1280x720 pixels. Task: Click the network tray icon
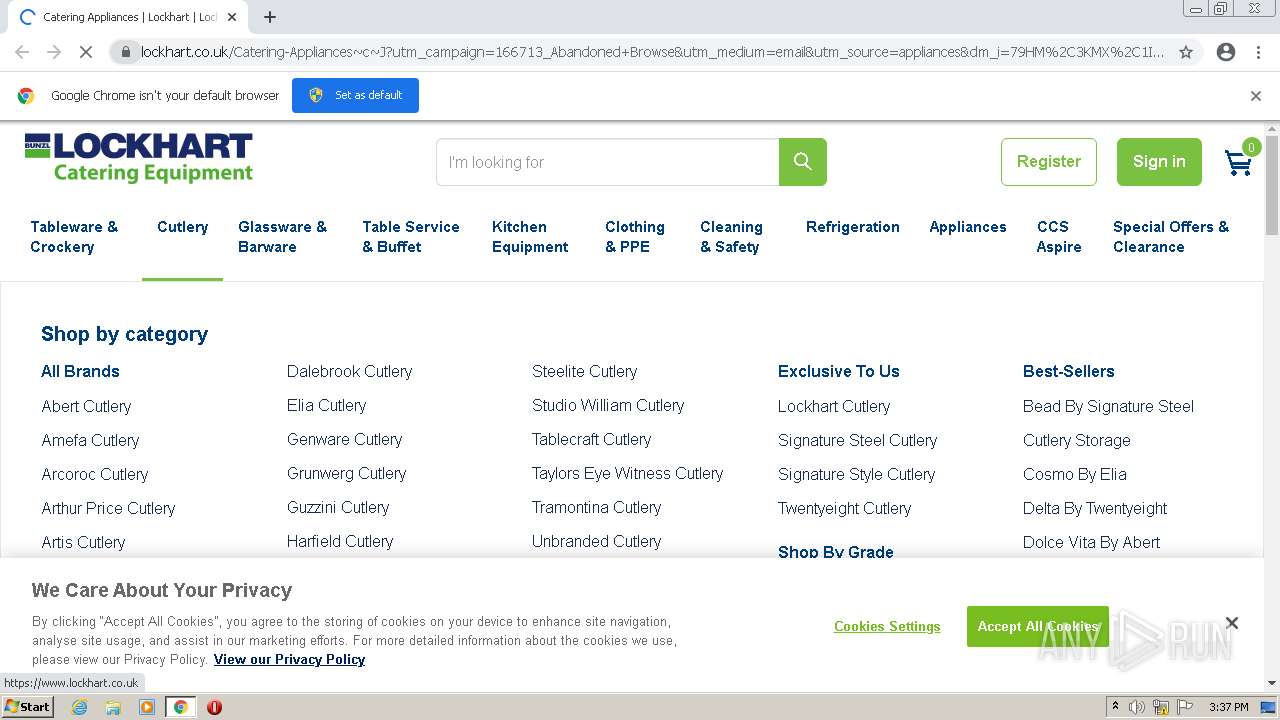(1161, 707)
